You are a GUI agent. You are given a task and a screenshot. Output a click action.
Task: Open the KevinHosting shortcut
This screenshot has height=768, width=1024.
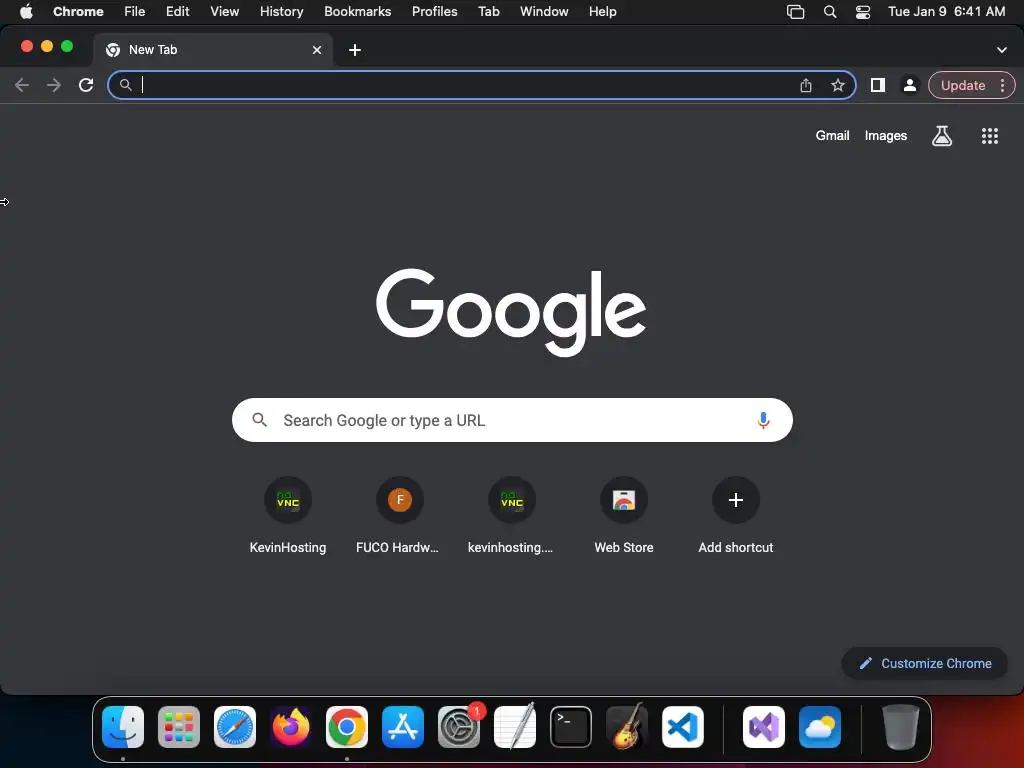[x=288, y=516]
